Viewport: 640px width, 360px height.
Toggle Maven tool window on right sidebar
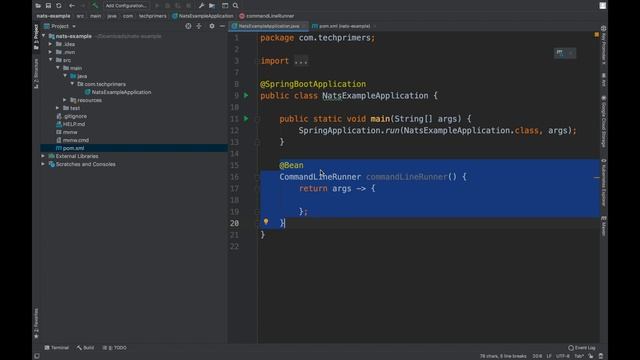click(x=604, y=226)
